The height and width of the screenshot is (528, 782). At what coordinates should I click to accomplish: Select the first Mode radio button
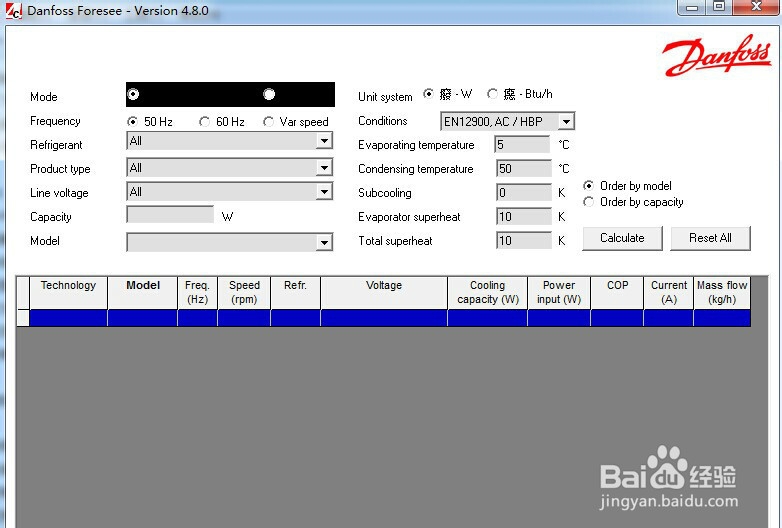coord(133,94)
